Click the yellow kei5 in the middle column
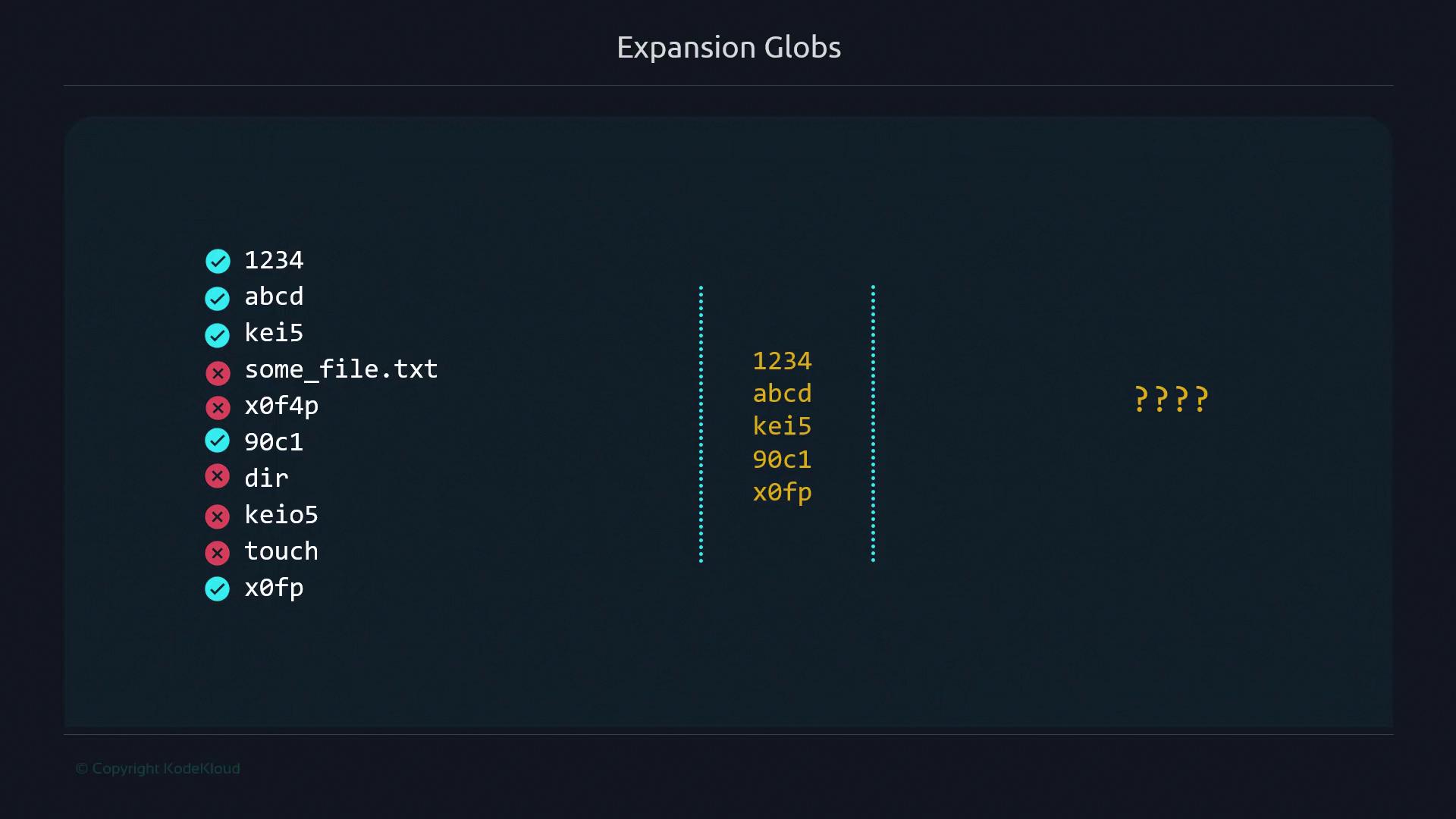This screenshot has width=1456, height=819. point(782,426)
